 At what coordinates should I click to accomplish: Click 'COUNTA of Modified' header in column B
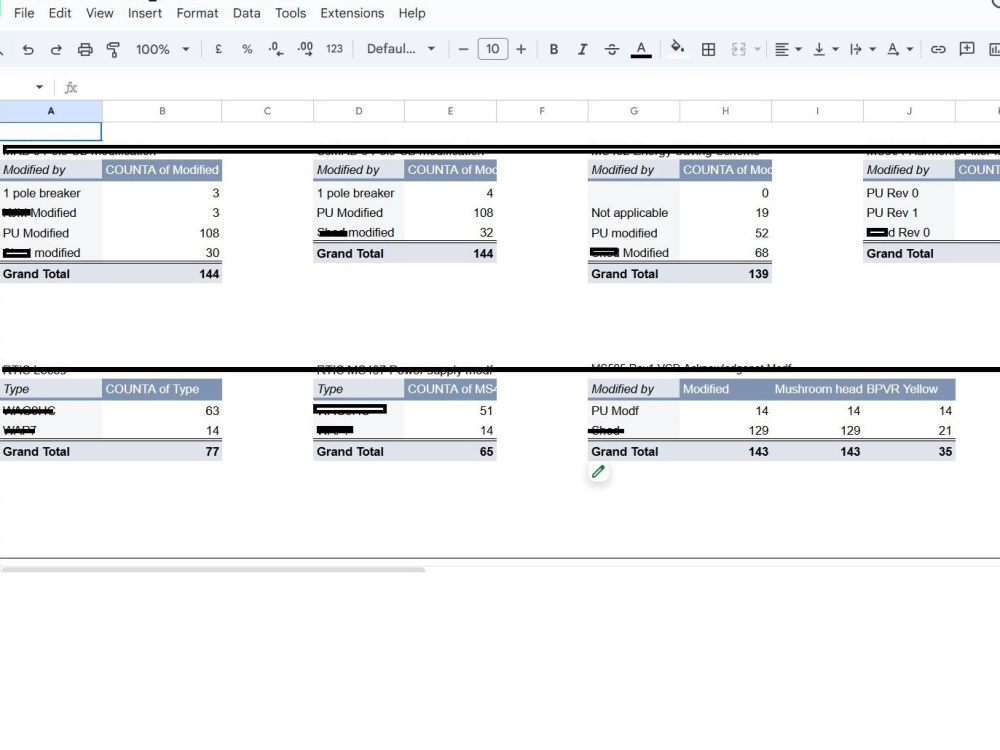click(x=162, y=170)
